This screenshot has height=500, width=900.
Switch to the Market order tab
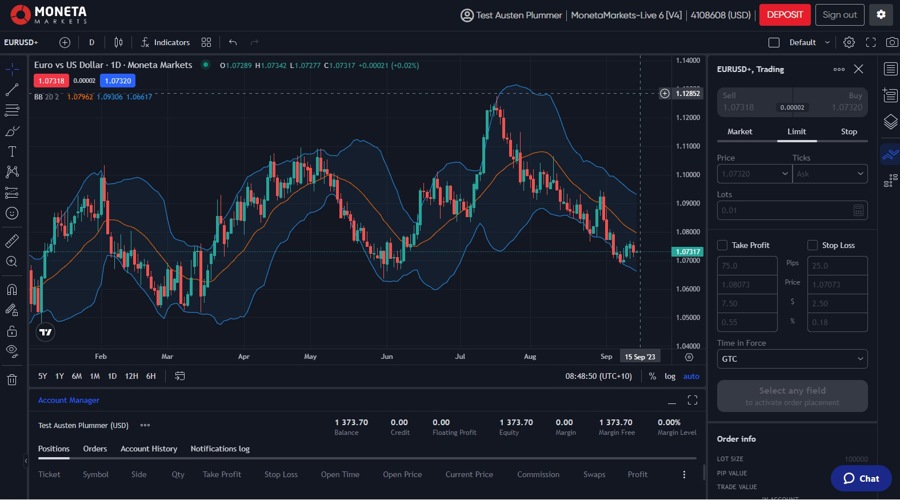[x=740, y=132]
